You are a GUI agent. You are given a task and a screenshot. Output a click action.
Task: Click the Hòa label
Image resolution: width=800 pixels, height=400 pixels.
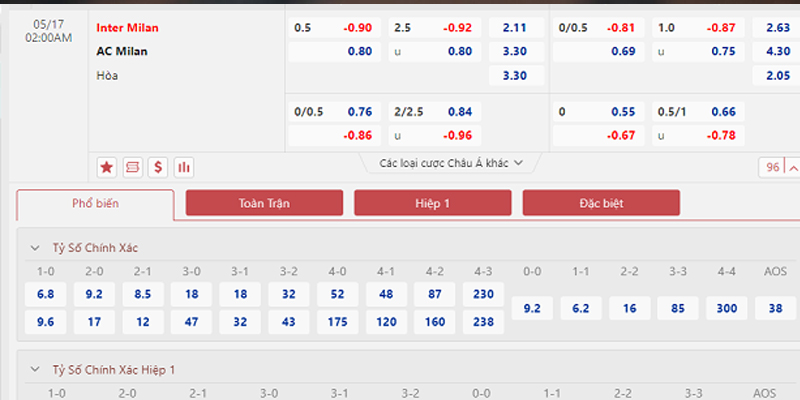tap(107, 76)
